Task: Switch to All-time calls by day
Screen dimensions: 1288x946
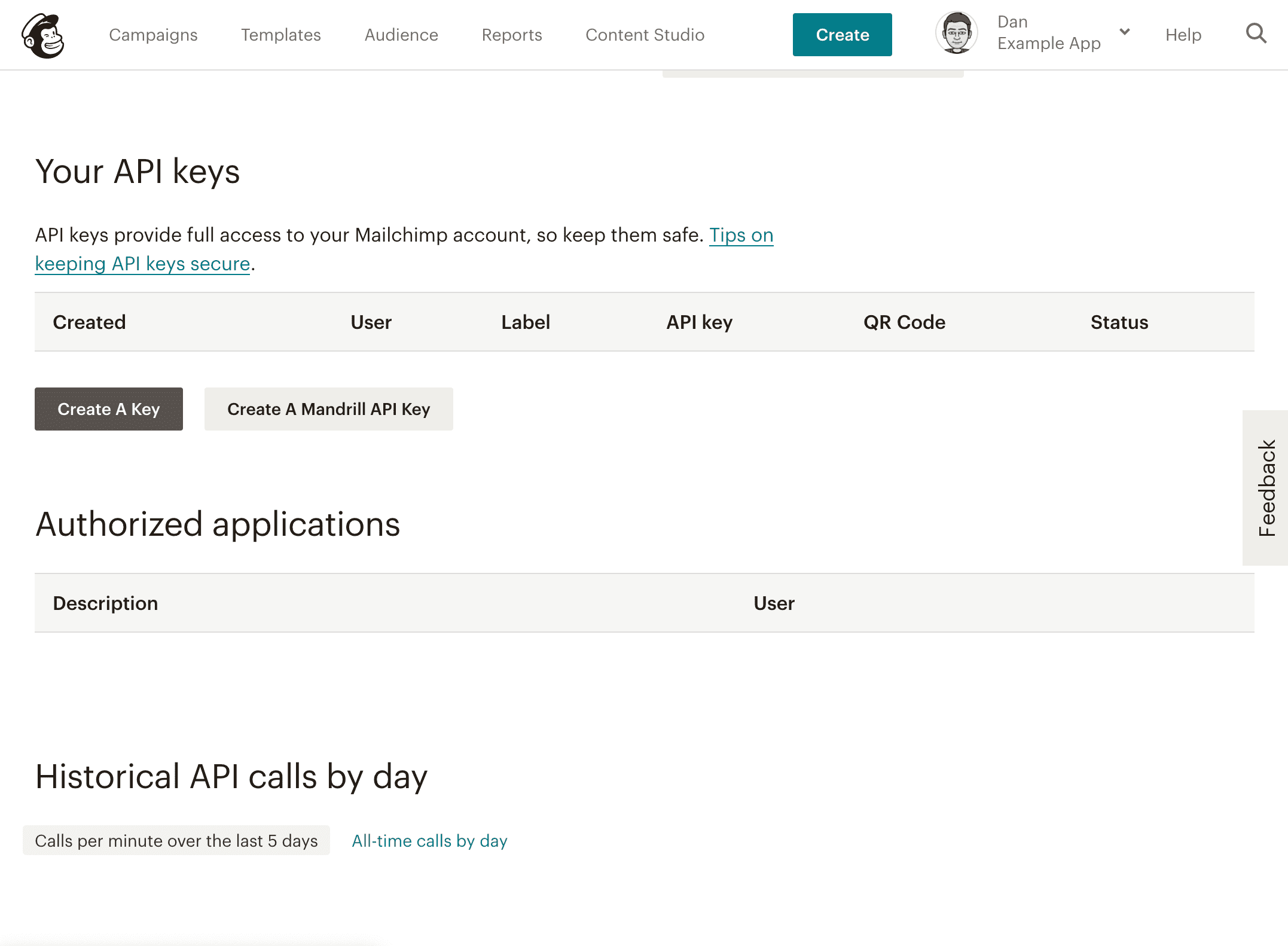Action: point(429,840)
